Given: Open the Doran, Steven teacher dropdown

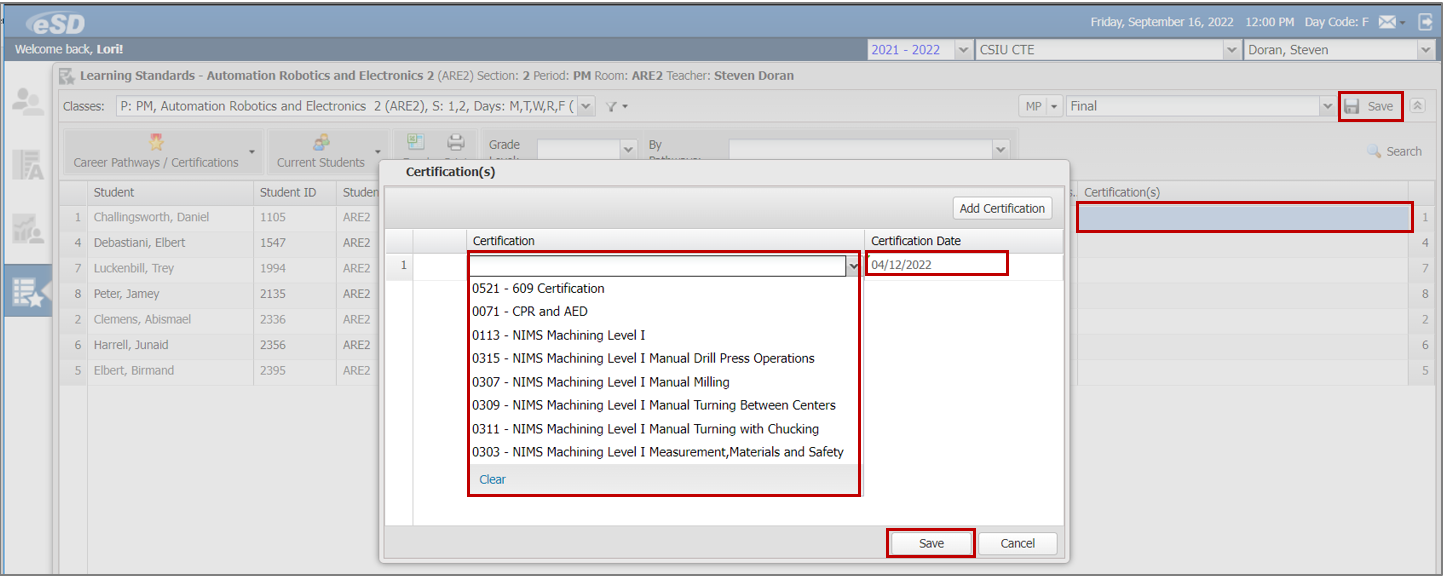Looking at the screenshot, I should point(1426,50).
